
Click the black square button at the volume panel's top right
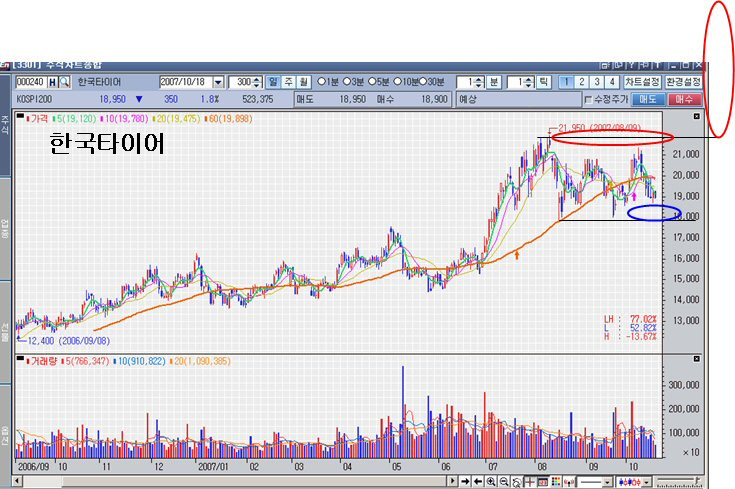[697, 359]
